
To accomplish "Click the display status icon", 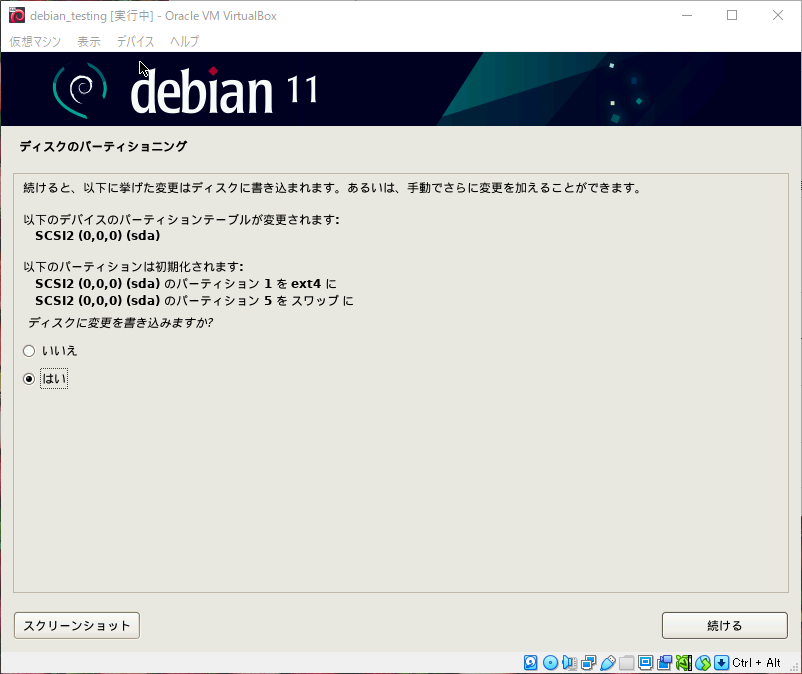I will pyautogui.click(x=645, y=663).
